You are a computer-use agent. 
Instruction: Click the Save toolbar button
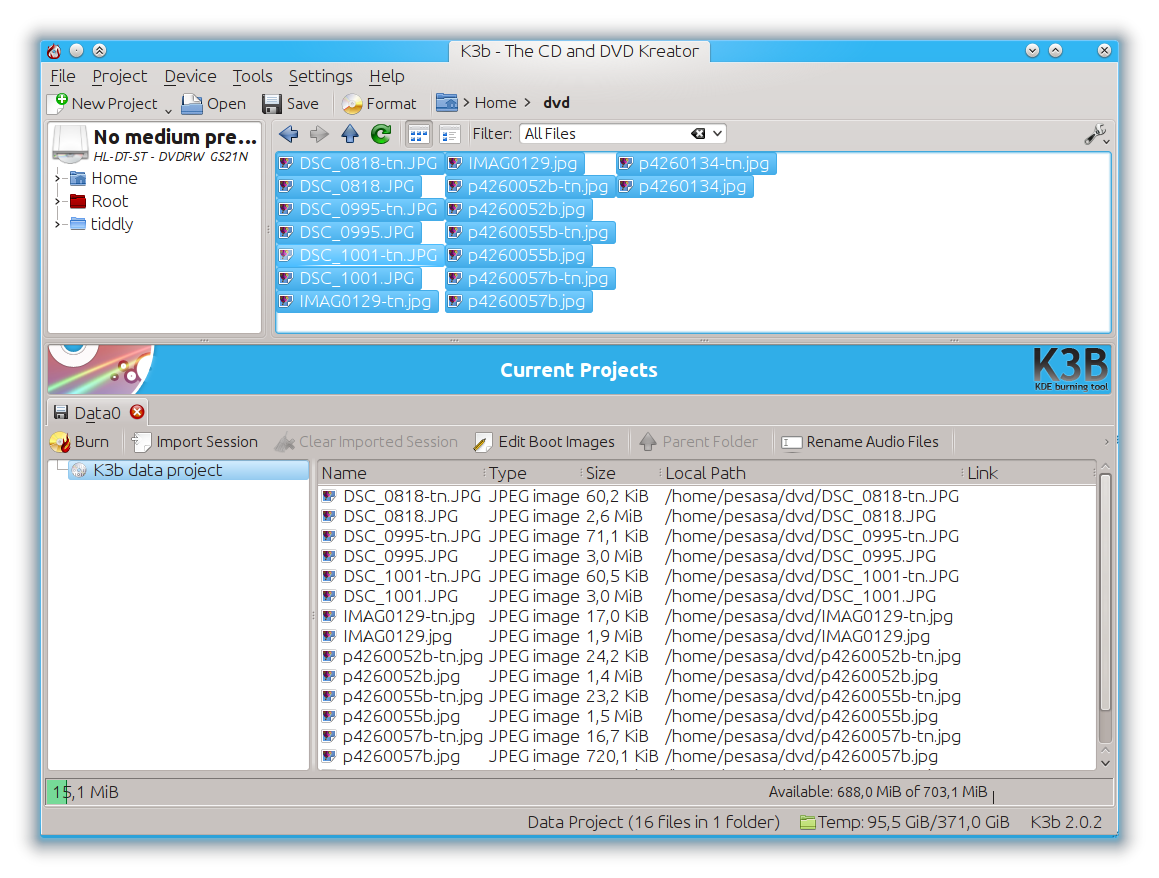(290, 103)
